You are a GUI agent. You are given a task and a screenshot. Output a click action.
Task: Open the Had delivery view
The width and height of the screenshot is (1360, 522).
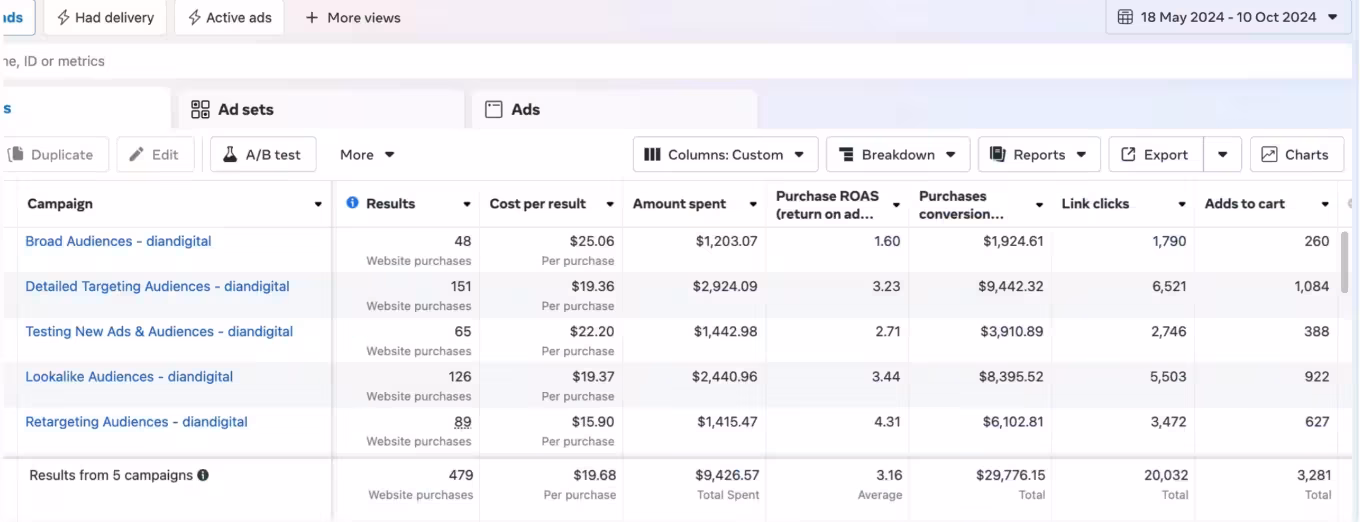[x=105, y=17]
